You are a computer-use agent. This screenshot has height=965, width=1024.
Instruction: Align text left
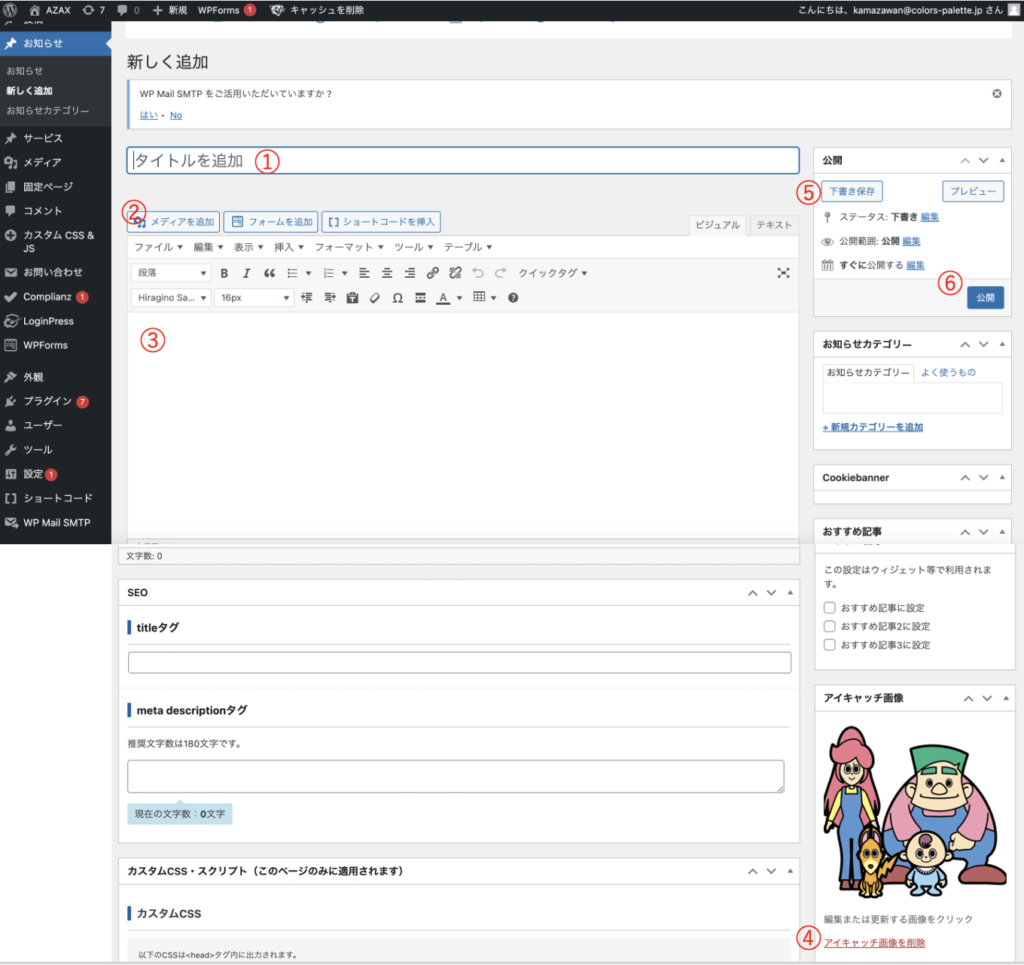[364, 273]
